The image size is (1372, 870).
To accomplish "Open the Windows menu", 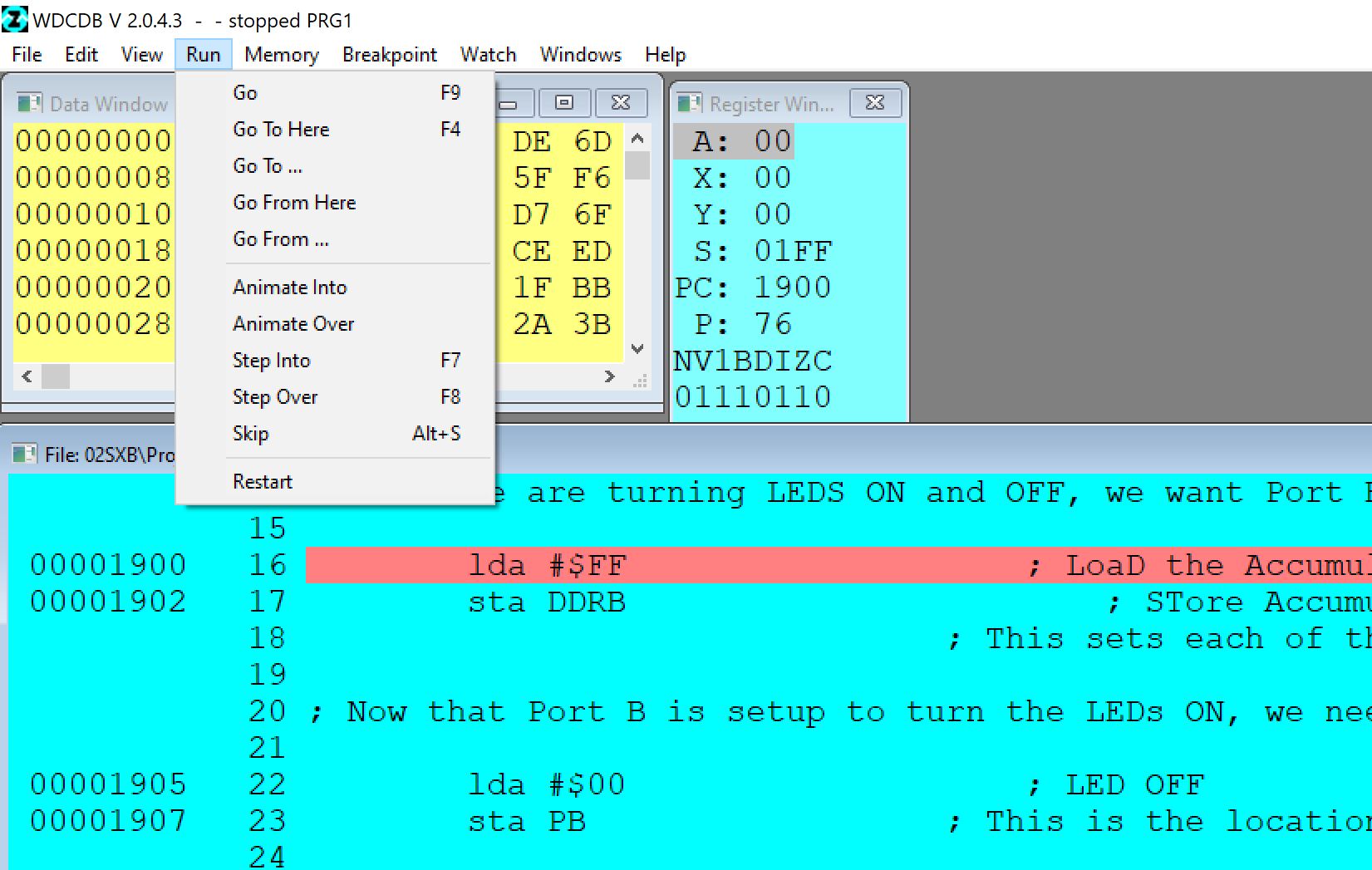I will tap(581, 55).
